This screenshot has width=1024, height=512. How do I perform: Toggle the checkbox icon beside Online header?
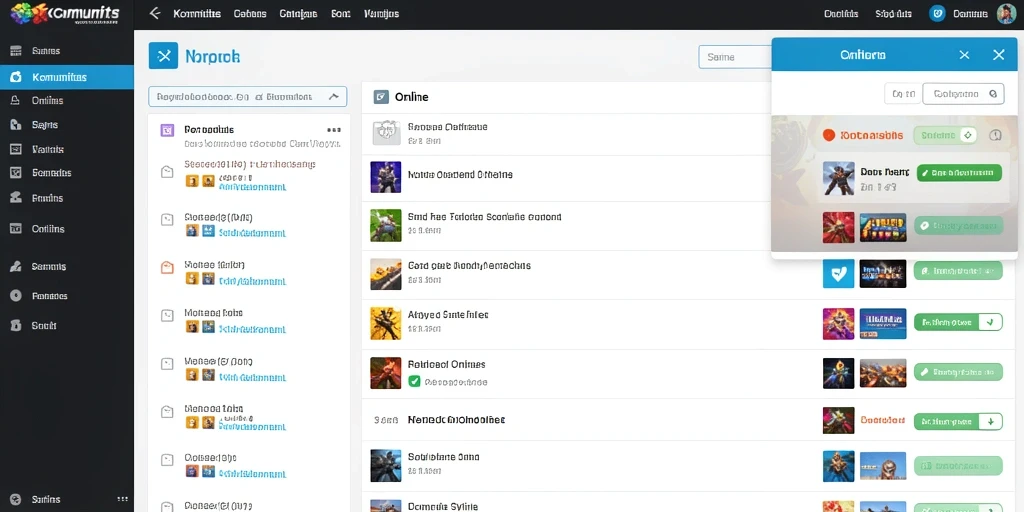coord(381,97)
